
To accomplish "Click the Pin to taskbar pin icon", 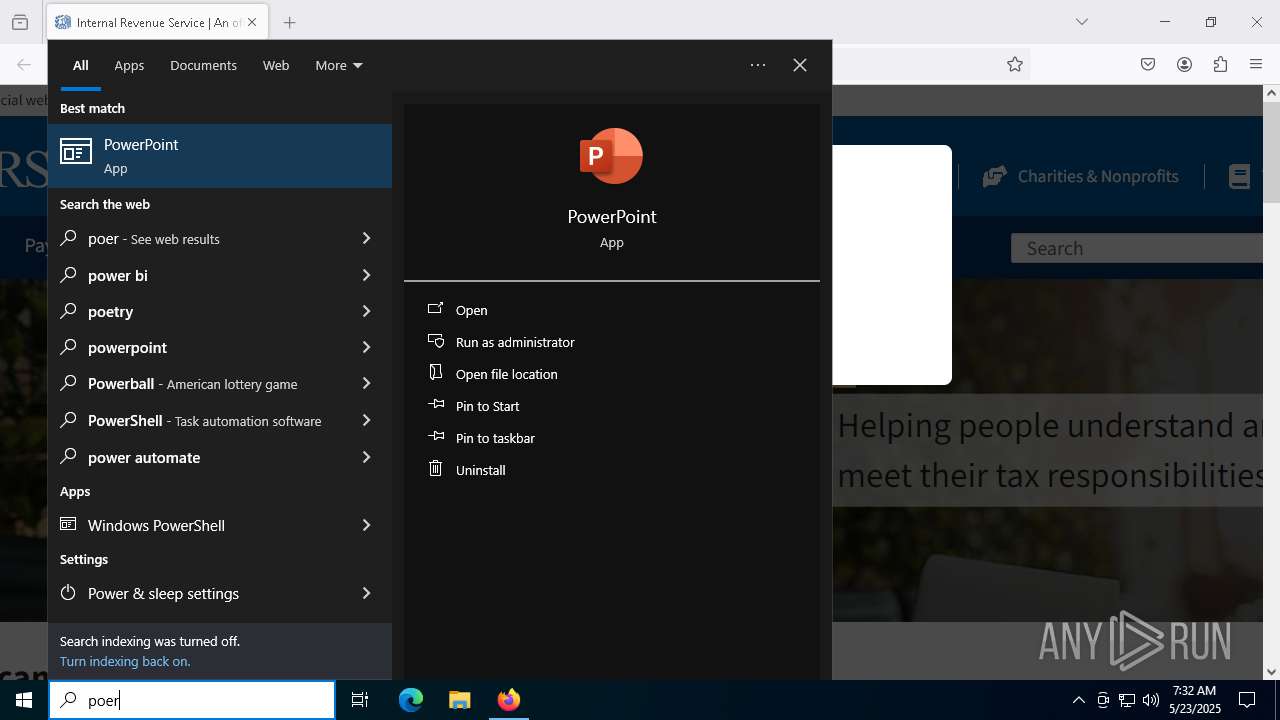I will (435, 437).
